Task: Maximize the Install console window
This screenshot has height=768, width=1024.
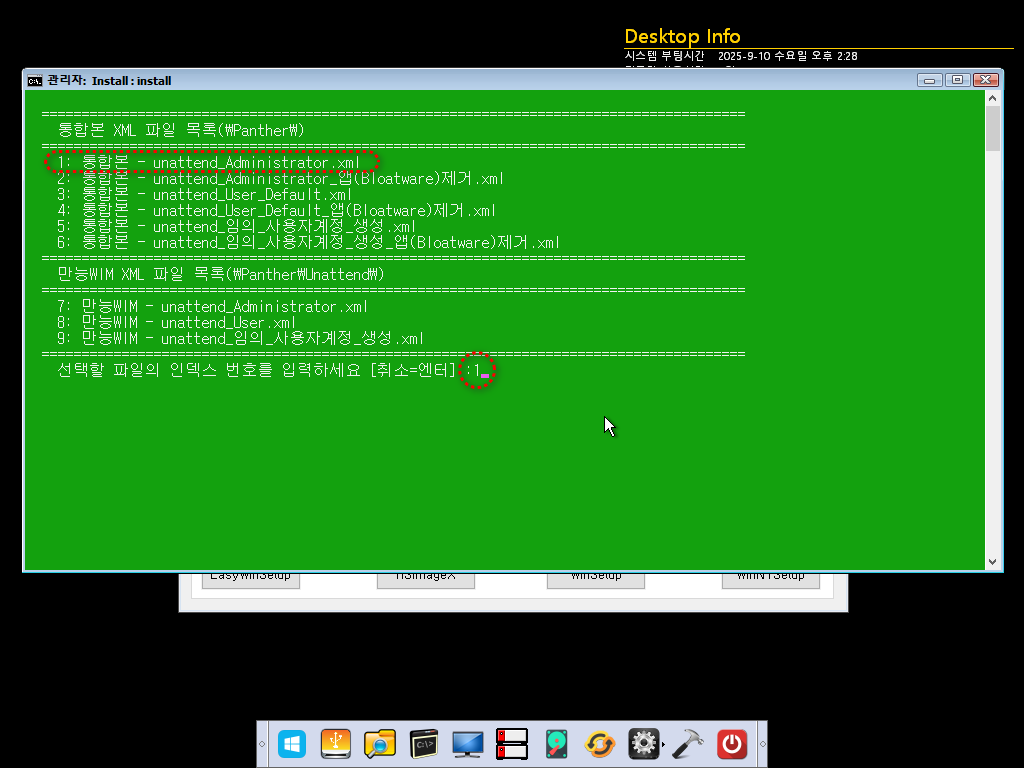Action: 957,80
